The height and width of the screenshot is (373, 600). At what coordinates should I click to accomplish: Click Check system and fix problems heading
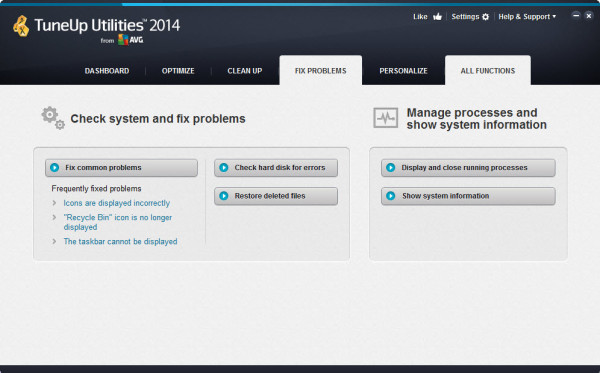tap(158, 119)
